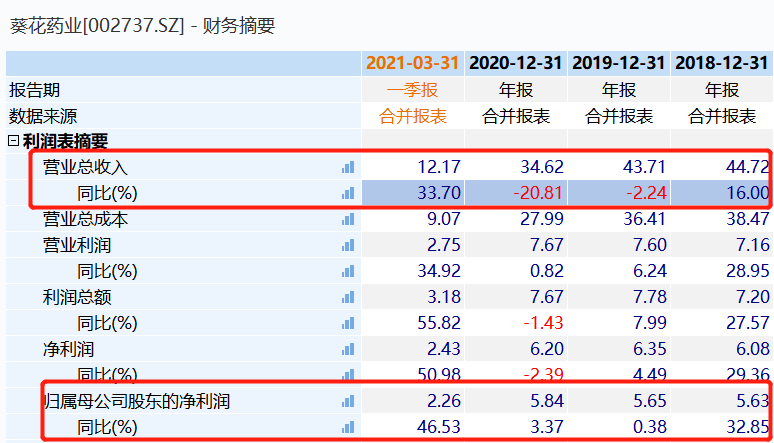Click chart icon for last 同比(%) row

click(x=348, y=427)
